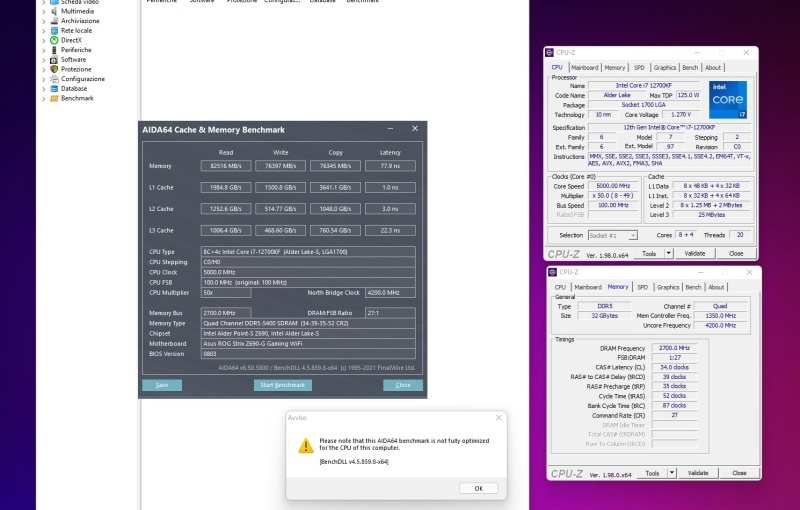This screenshot has width=800, height=510.
Task: Click the Core Speed 5000.00 MHz value
Action: [x=613, y=186]
